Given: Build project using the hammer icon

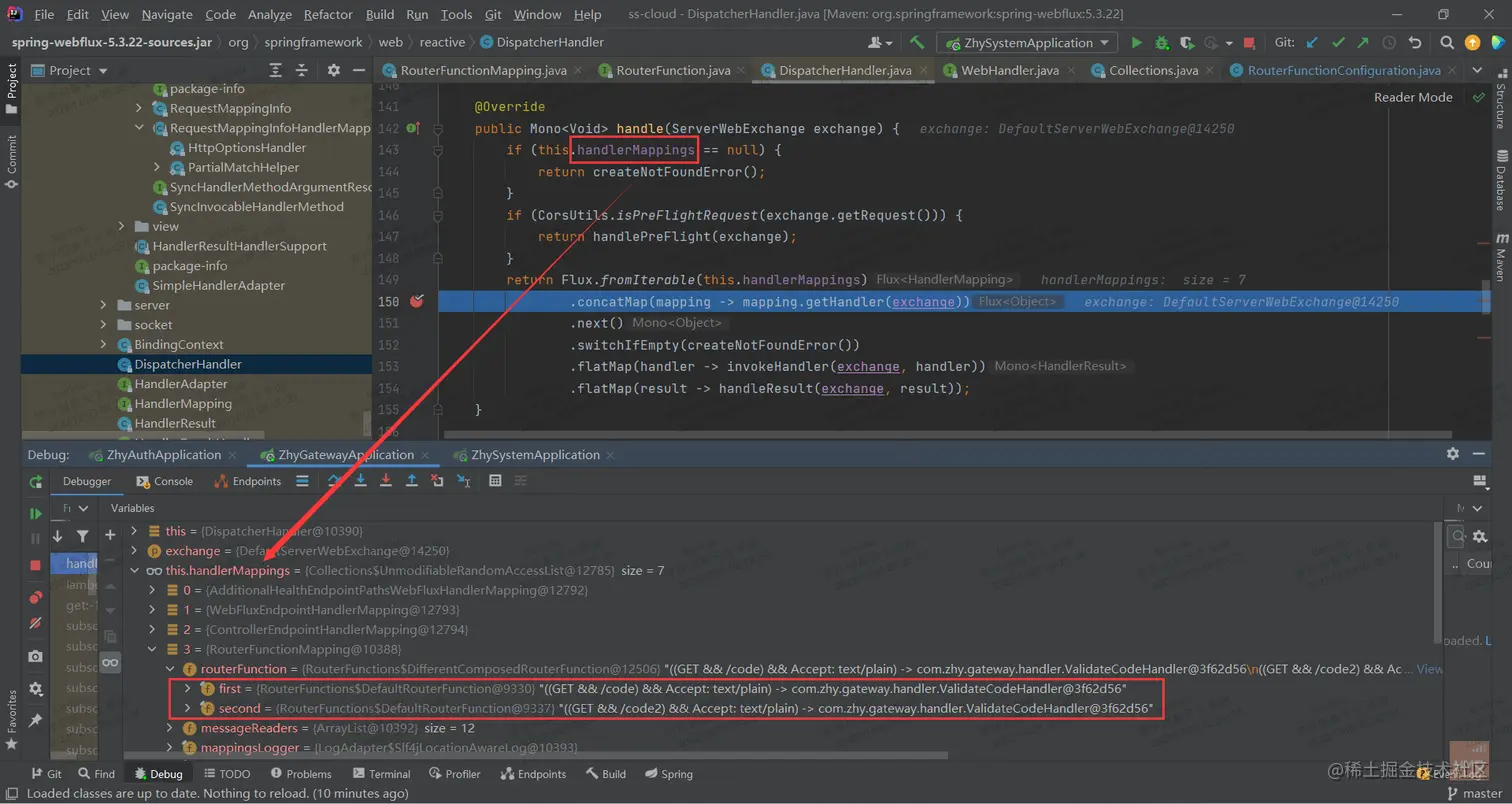Looking at the screenshot, I should pyautogui.click(x=917, y=43).
